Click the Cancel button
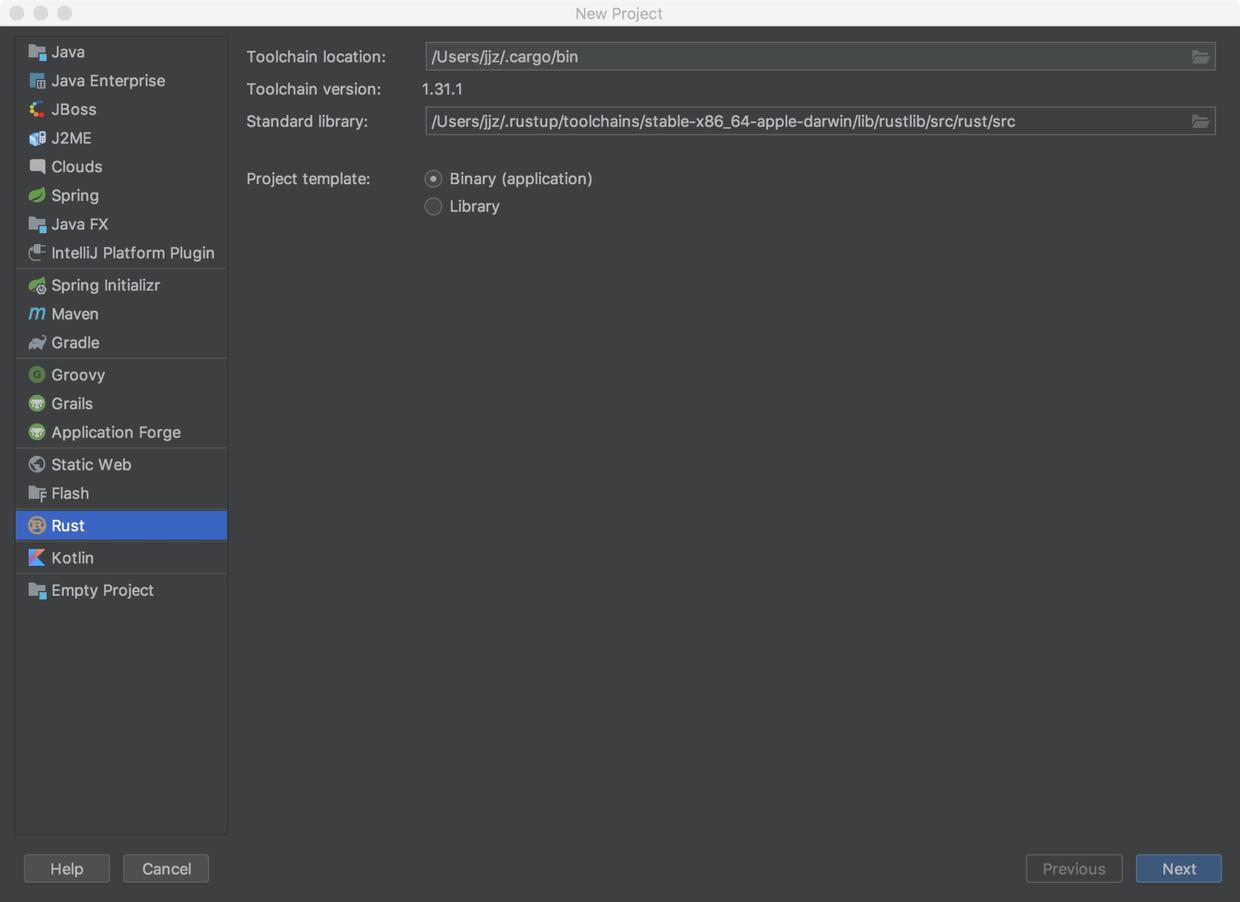This screenshot has width=1240, height=902. pos(166,868)
